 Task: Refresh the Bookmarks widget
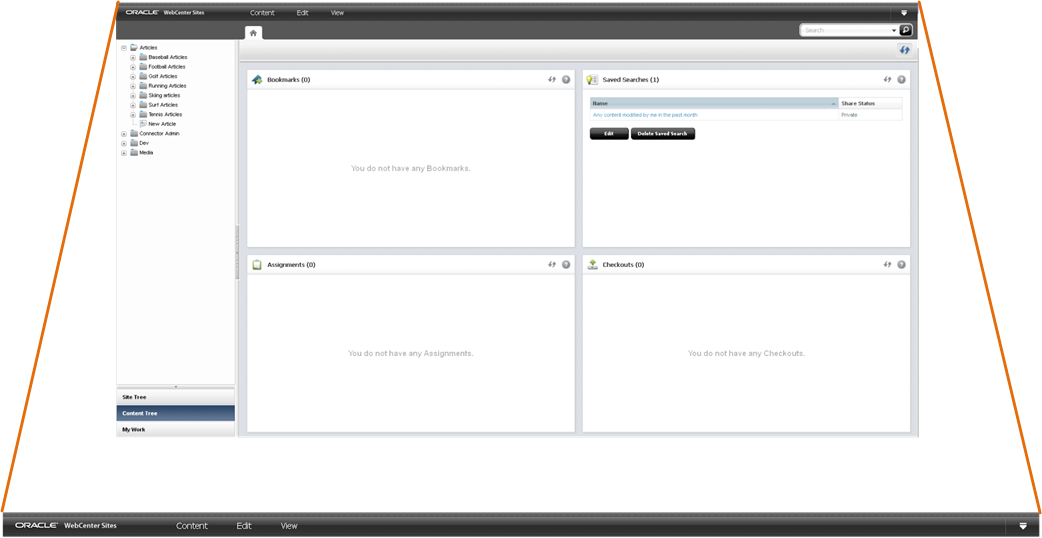552,79
